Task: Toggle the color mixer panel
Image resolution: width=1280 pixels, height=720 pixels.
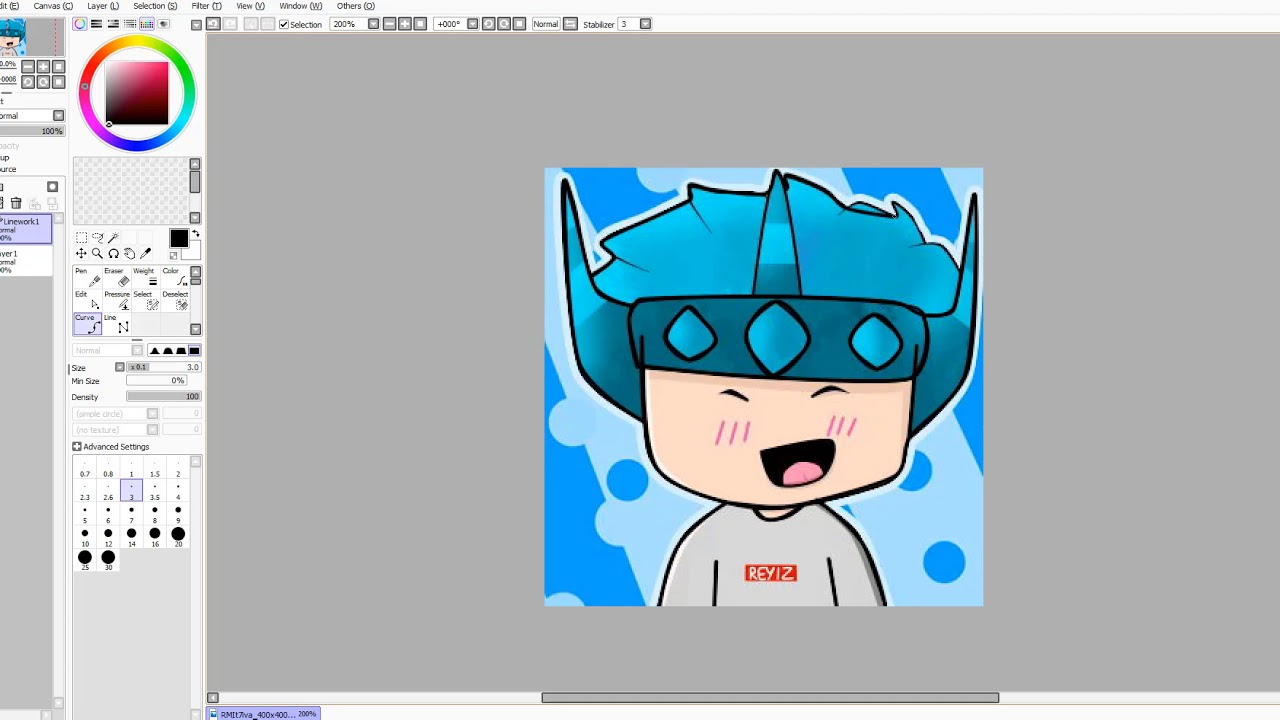Action: point(130,24)
